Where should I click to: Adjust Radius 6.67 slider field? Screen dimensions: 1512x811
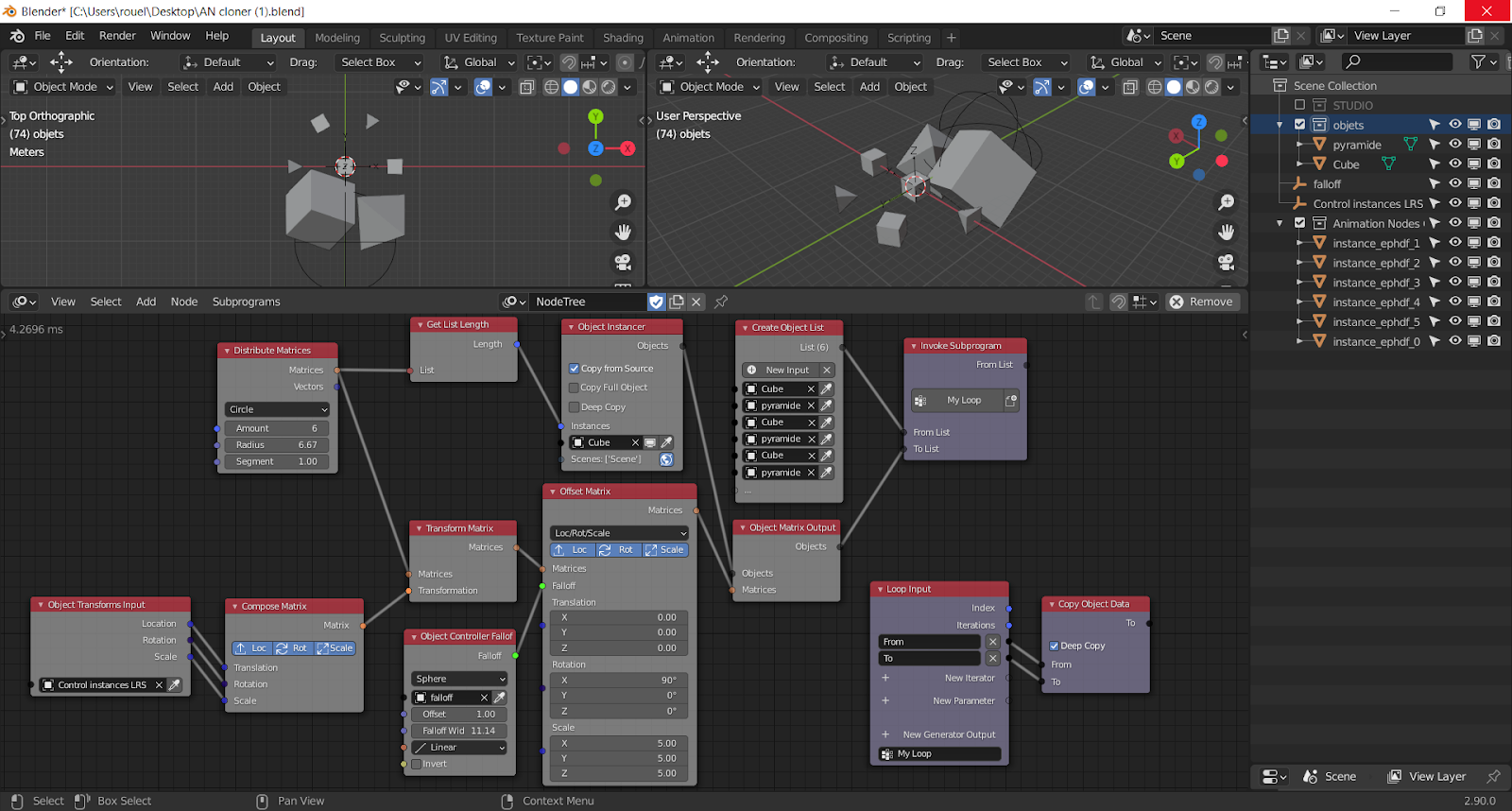[277, 445]
